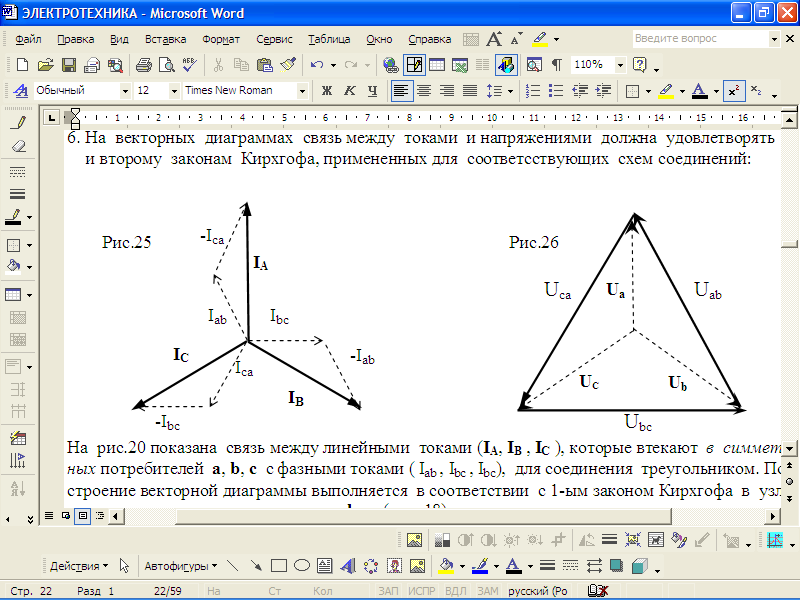Increase paragraph indent

(603, 91)
